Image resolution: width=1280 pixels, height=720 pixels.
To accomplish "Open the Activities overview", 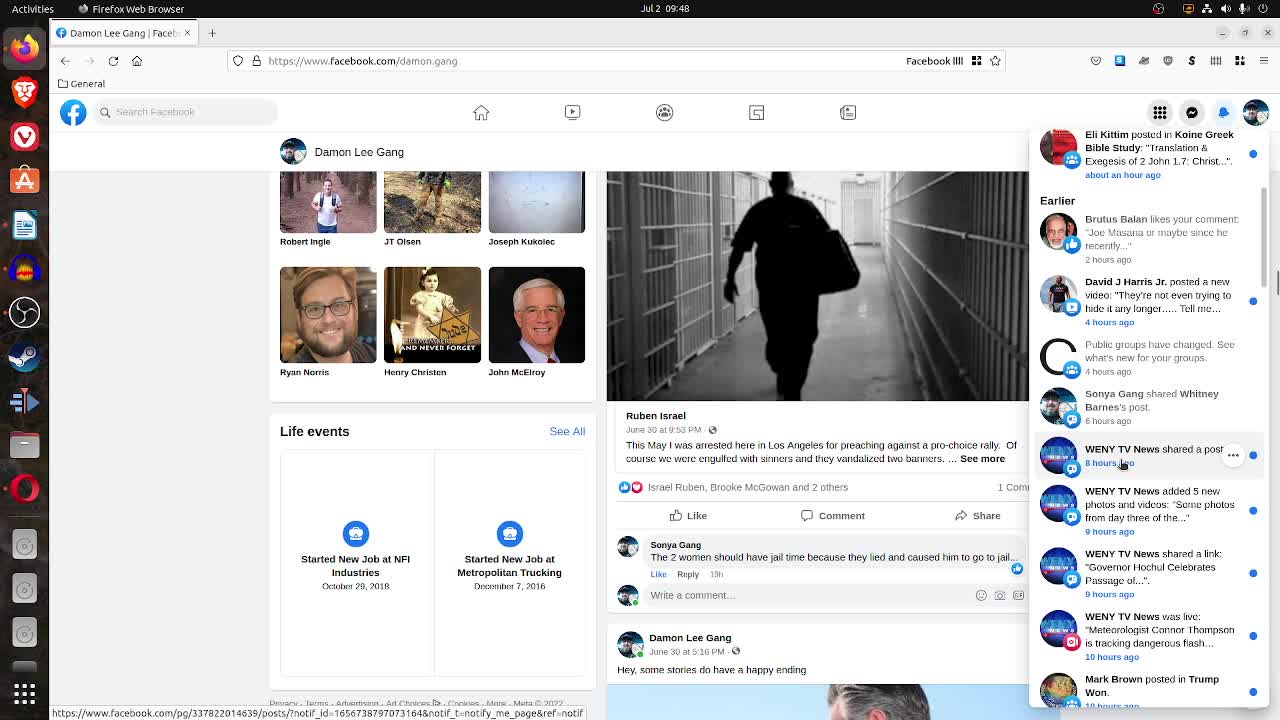I will point(33,9).
